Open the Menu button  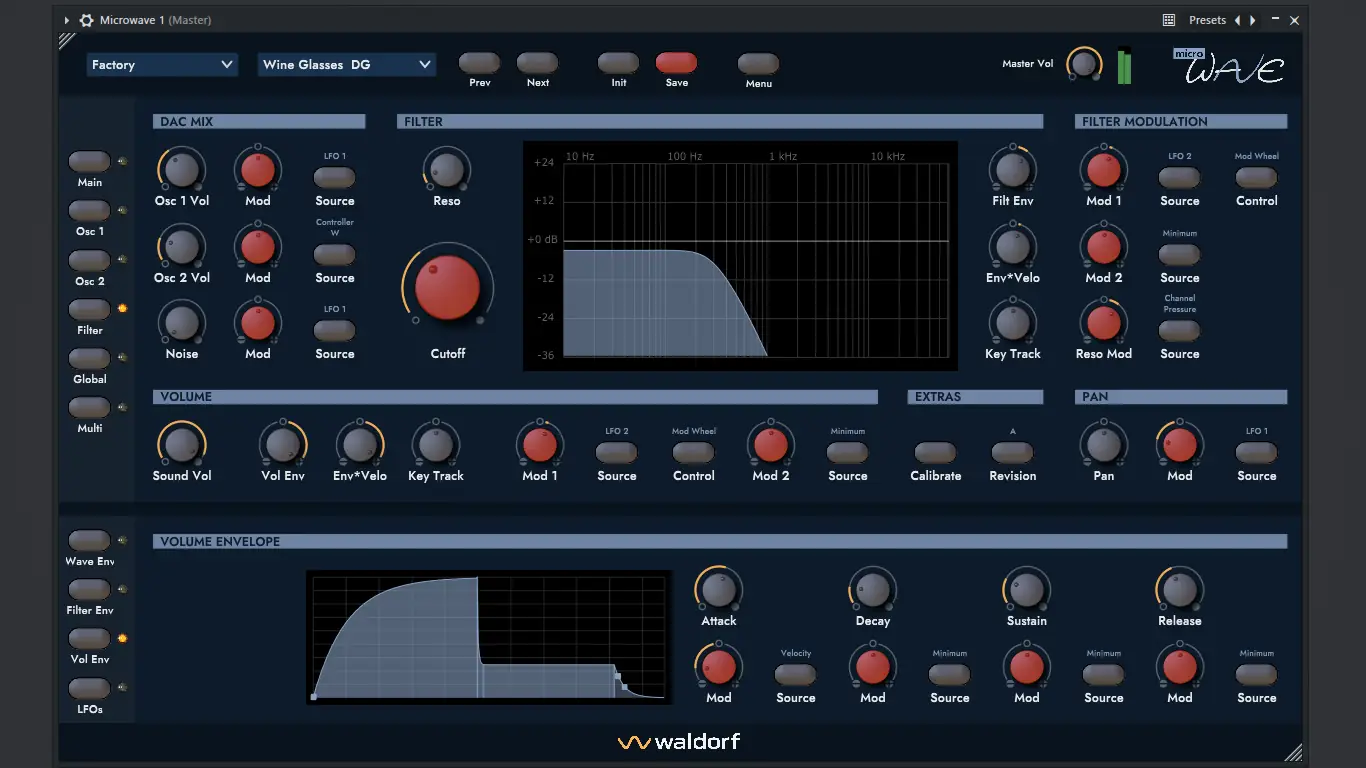click(x=759, y=64)
